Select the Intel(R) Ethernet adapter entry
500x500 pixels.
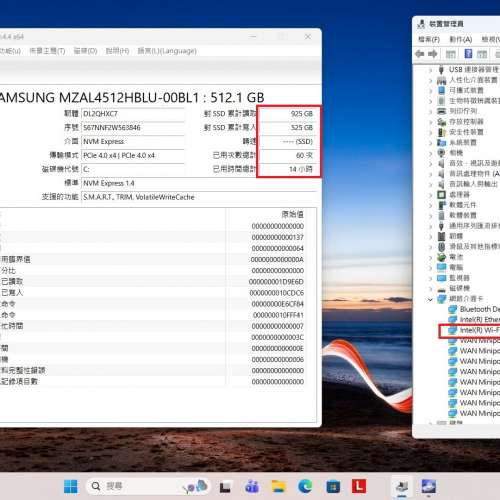[479, 320]
